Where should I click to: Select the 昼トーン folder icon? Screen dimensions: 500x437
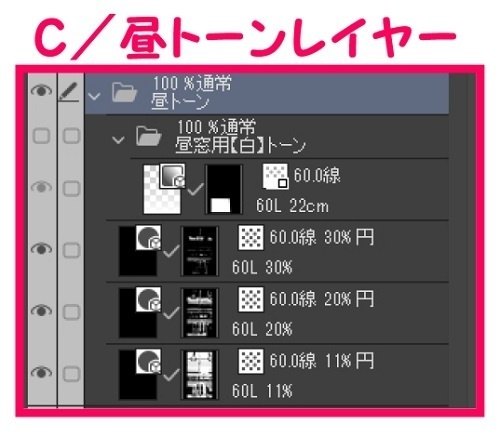[124, 92]
